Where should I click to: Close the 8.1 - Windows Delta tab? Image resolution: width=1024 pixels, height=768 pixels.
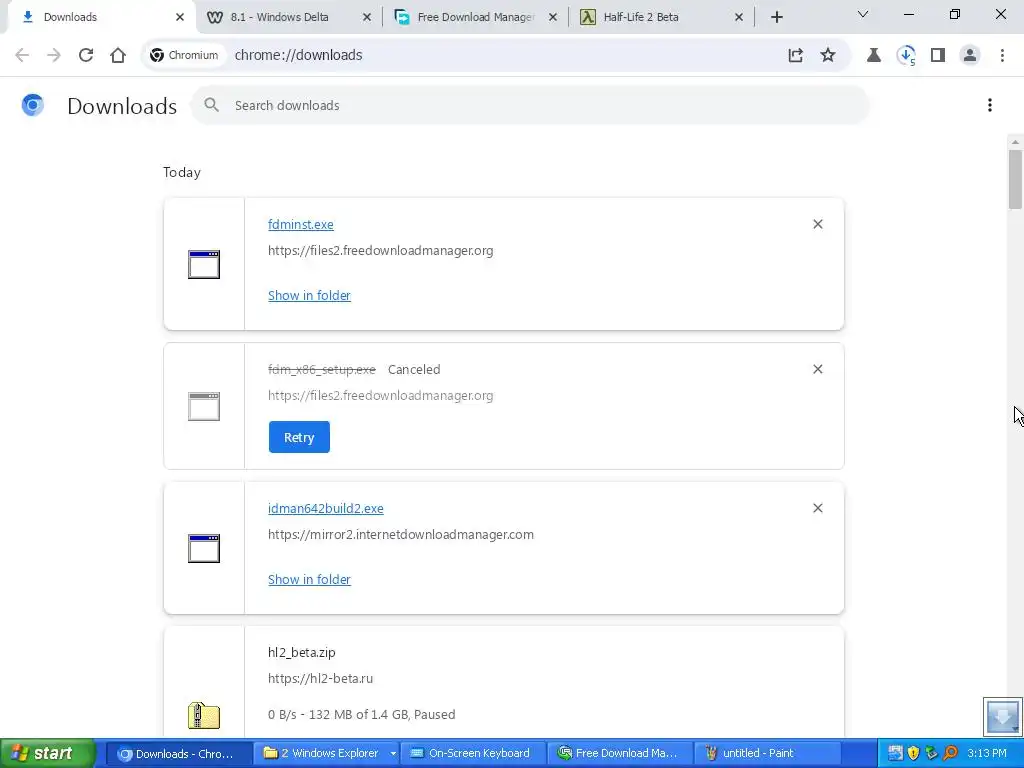click(x=366, y=17)
